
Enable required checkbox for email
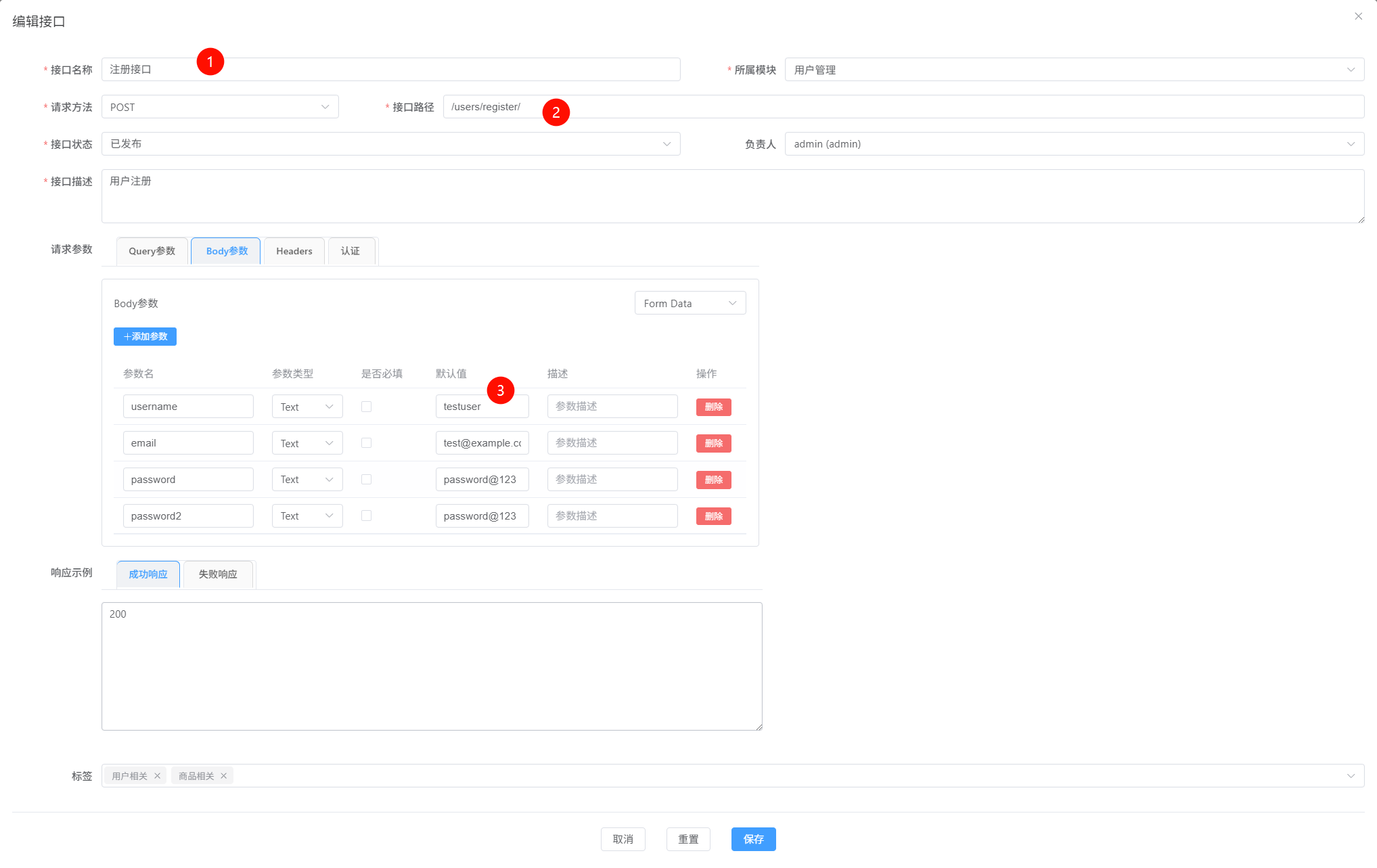click(366, 443)
